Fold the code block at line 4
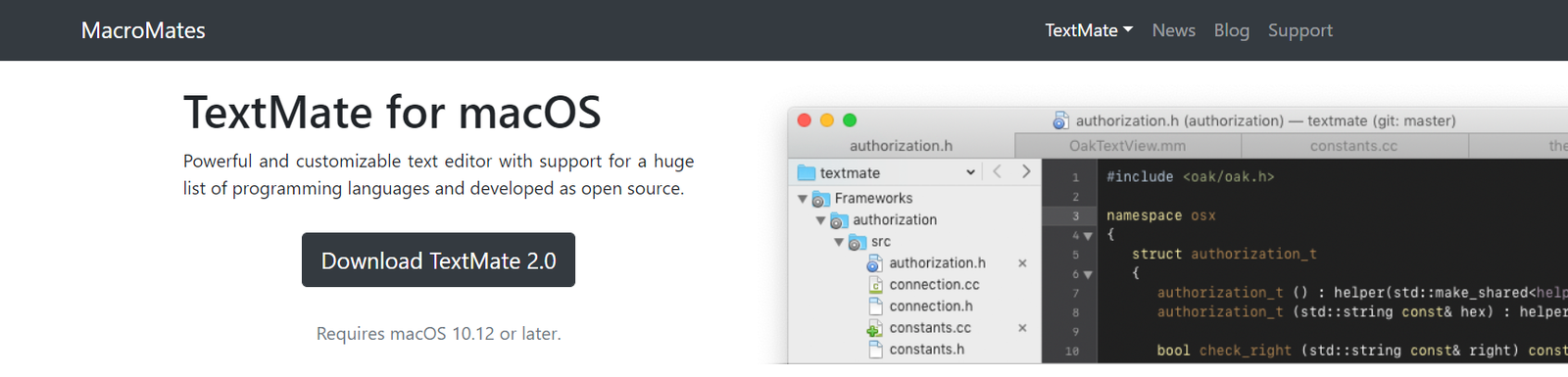This screenshot has width=1568, height=377. pos(1088,236)
